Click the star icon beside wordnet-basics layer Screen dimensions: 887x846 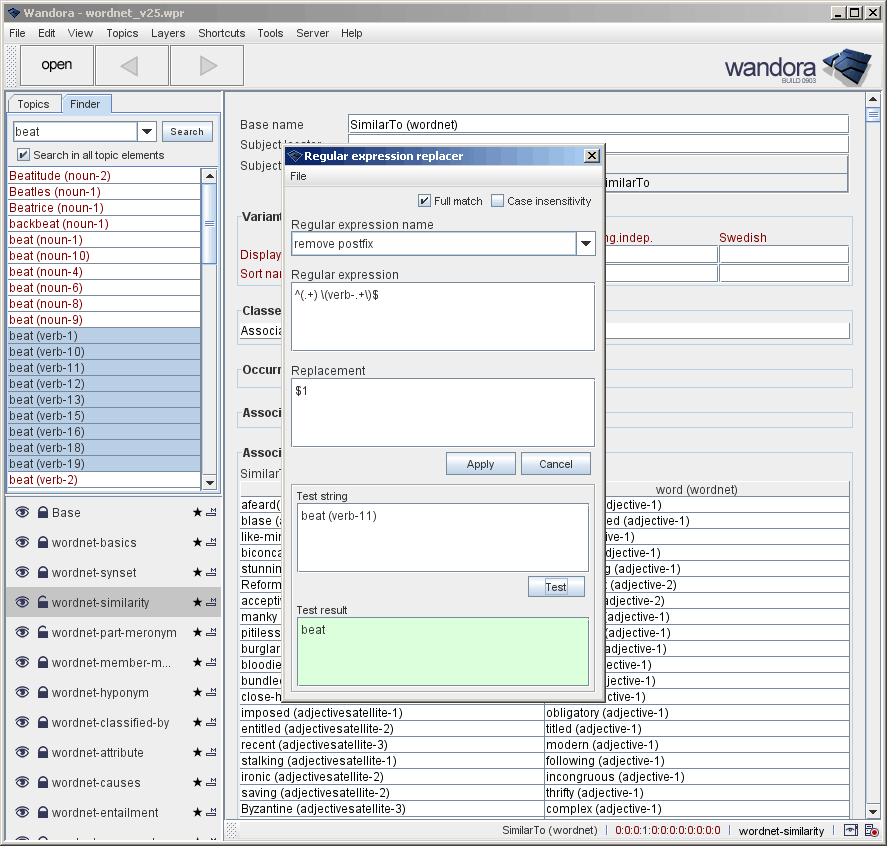(x=196, y=543)
